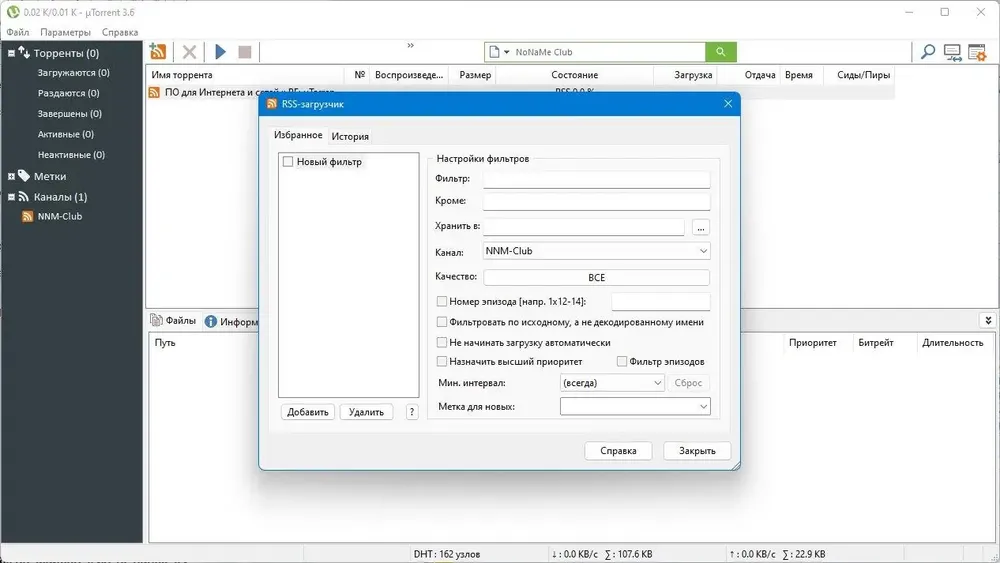The width and height of the screenshot is (1000, 563).
Task: Switch to the Избранное tab
Action: (x=298, y=135)
